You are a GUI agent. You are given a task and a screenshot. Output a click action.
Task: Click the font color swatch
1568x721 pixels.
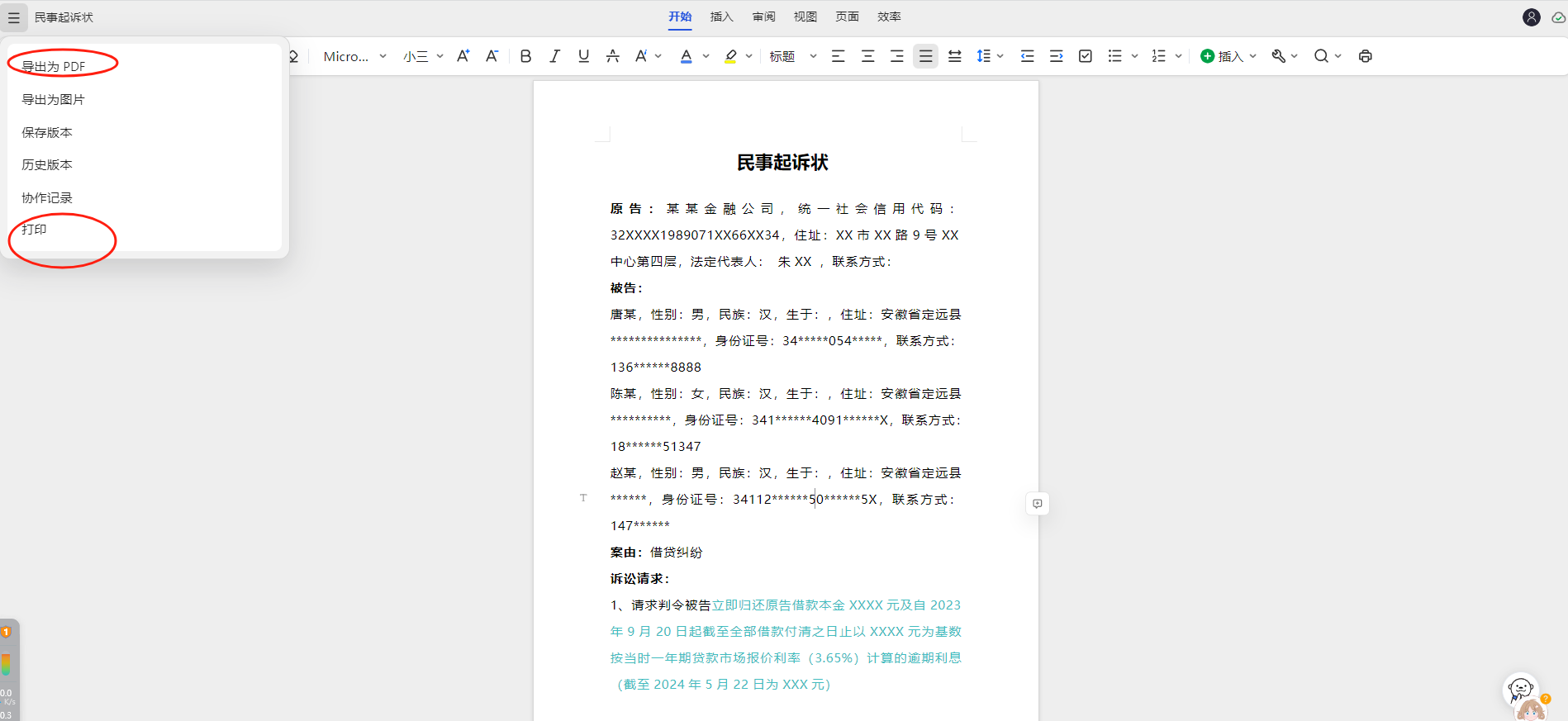(686, 56)
